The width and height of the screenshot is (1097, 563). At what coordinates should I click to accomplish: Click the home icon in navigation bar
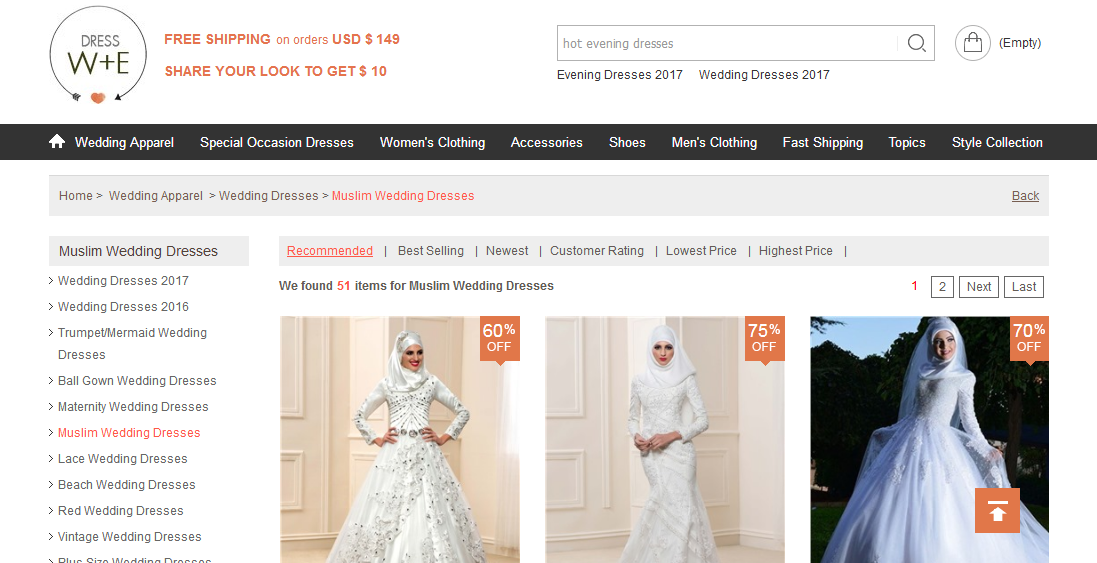point(57,142)
